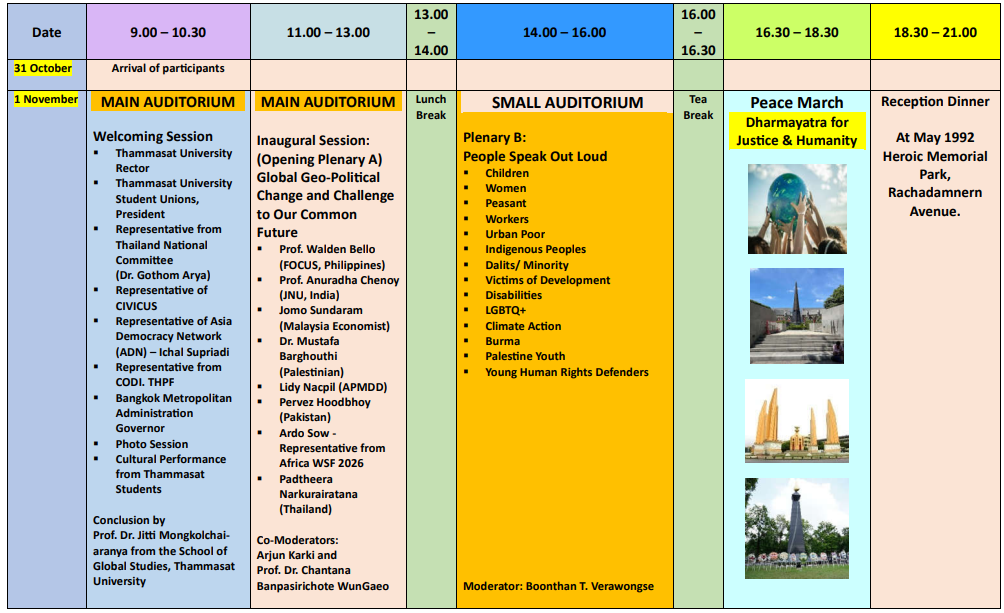The image size is (1004, 613).
Task: Click the SMALL AUDITORIUM heading
Action: pos(567,103)
